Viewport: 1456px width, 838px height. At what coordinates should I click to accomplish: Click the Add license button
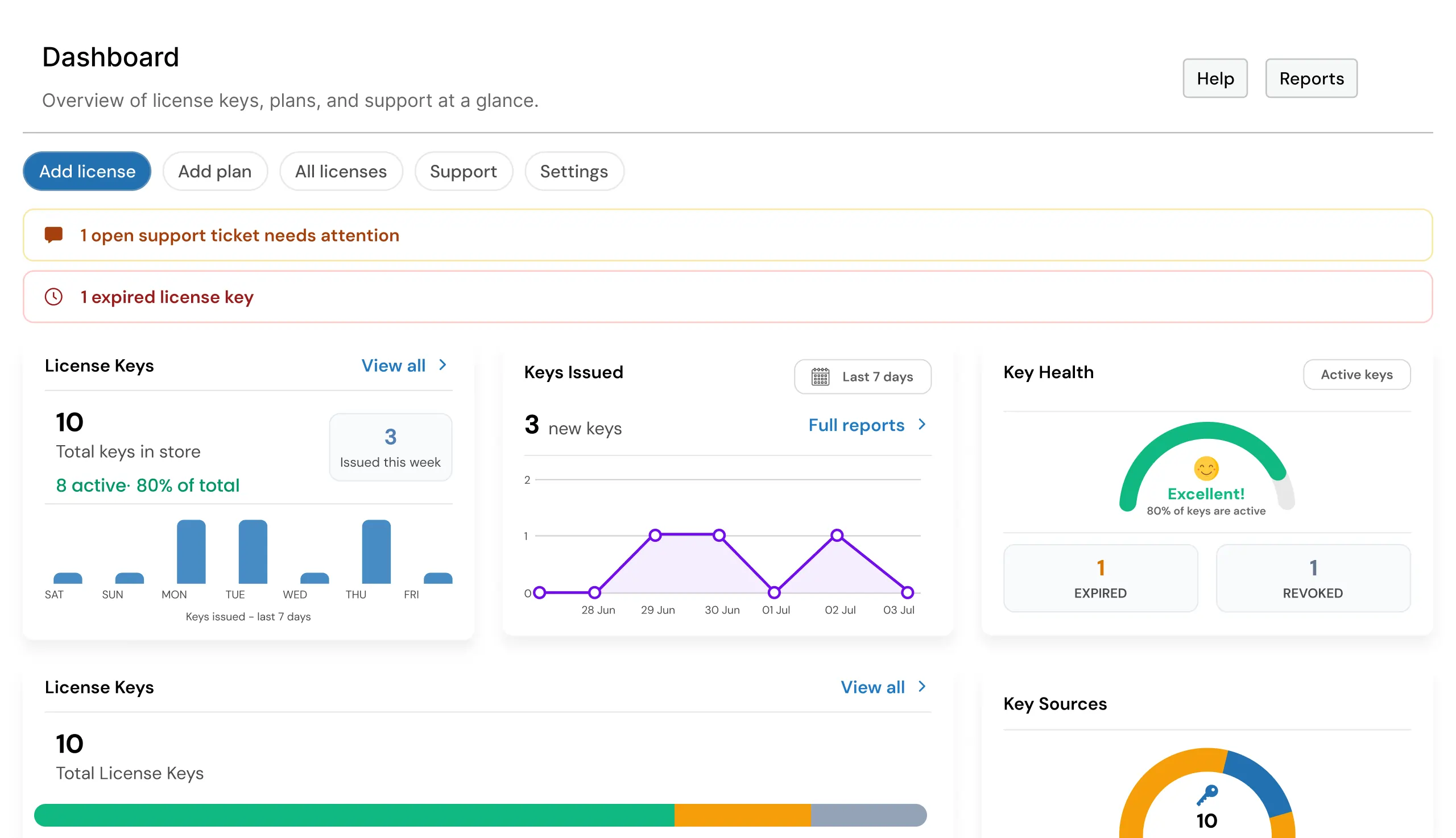[x=87, y=171]
